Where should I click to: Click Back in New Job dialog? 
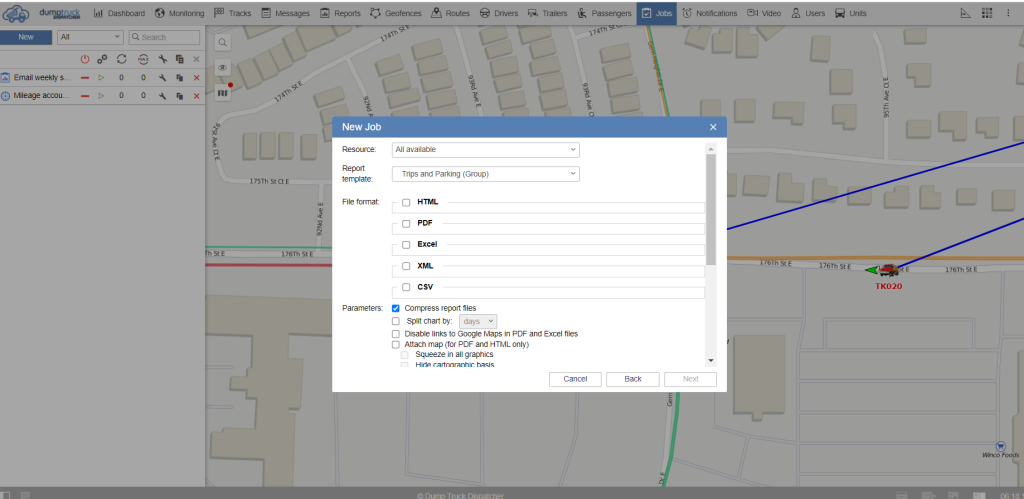click(x=633, y=379)
